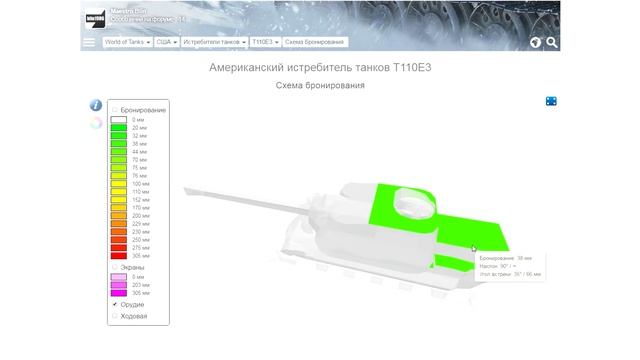This screenshot has width=640, height=360.
Task: Select the 75 мм armor swatch
Action: pyautogui.click(x=118, y=168)
